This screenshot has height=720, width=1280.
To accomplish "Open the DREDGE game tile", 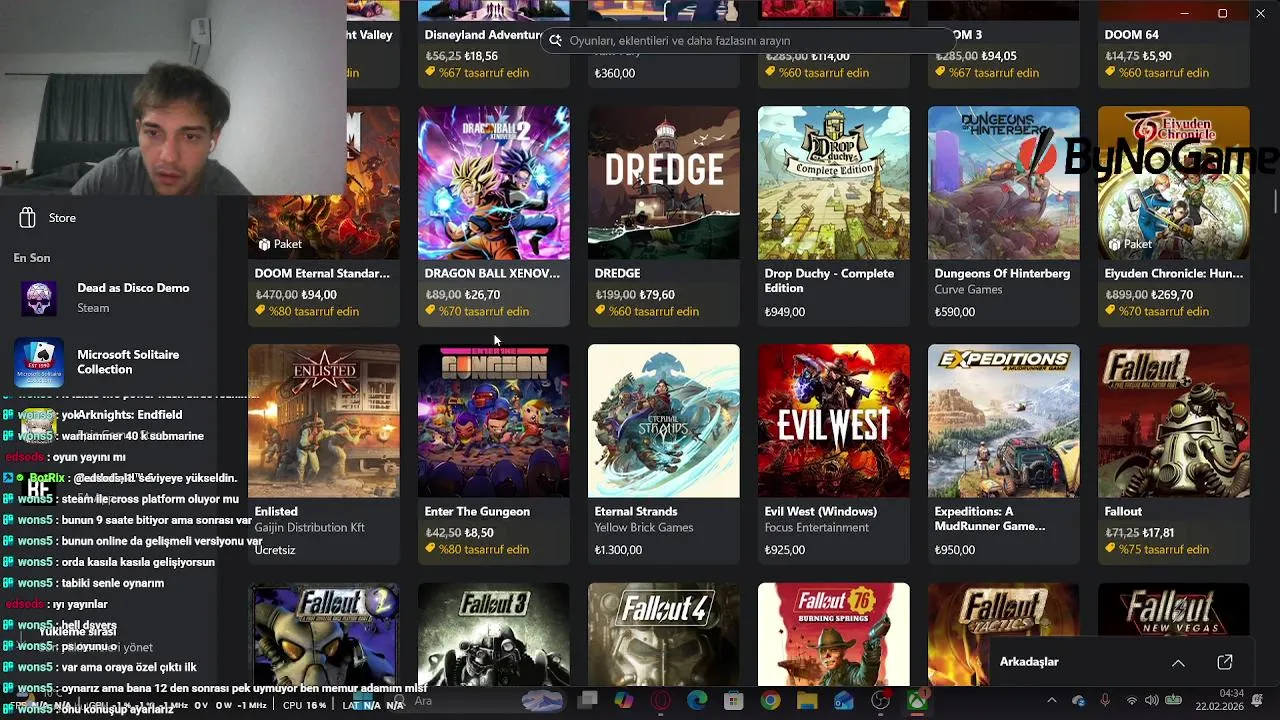I will 664,215.
